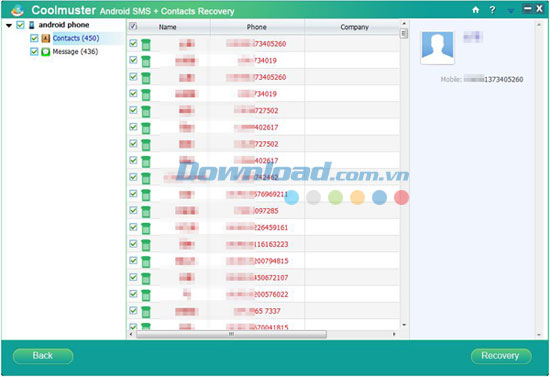Uncheck the checkbox on the 226459161 row
This screenshot has width=550, height=377.
133,227
